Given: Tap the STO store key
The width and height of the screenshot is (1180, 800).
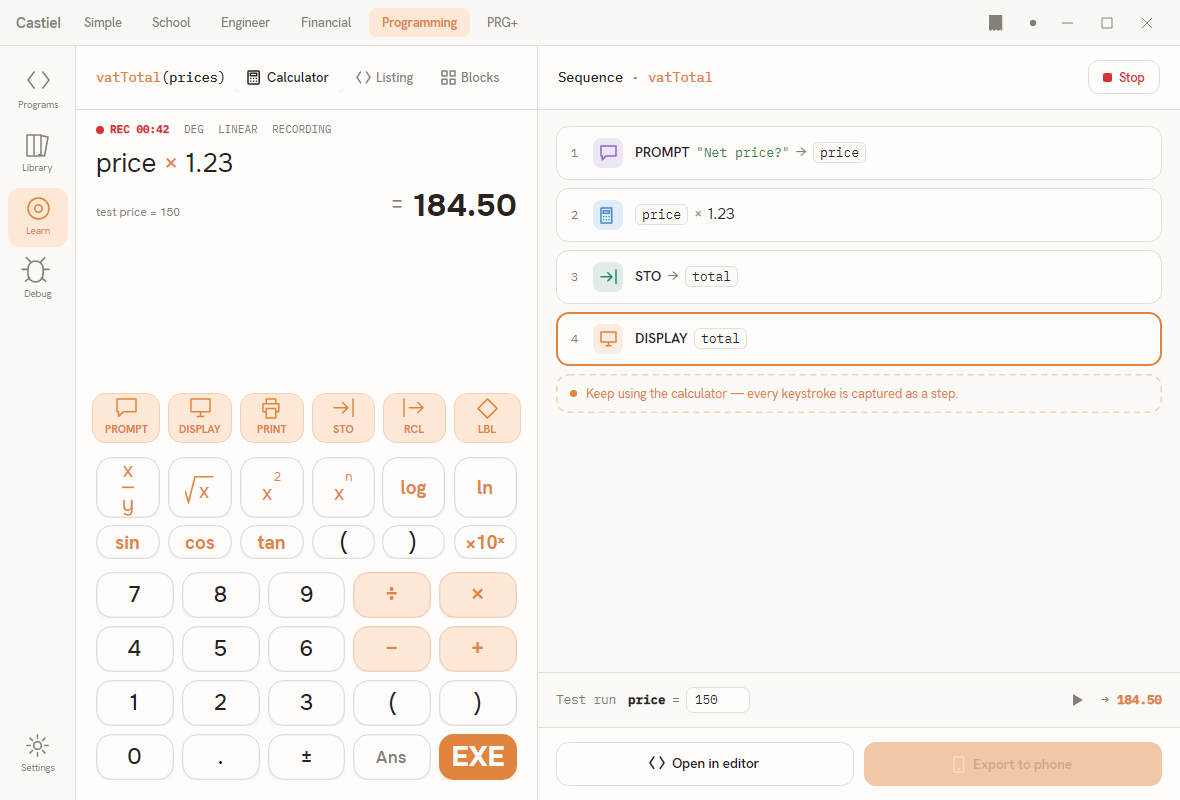Looking at the screenshot, I should coord(343,418).
